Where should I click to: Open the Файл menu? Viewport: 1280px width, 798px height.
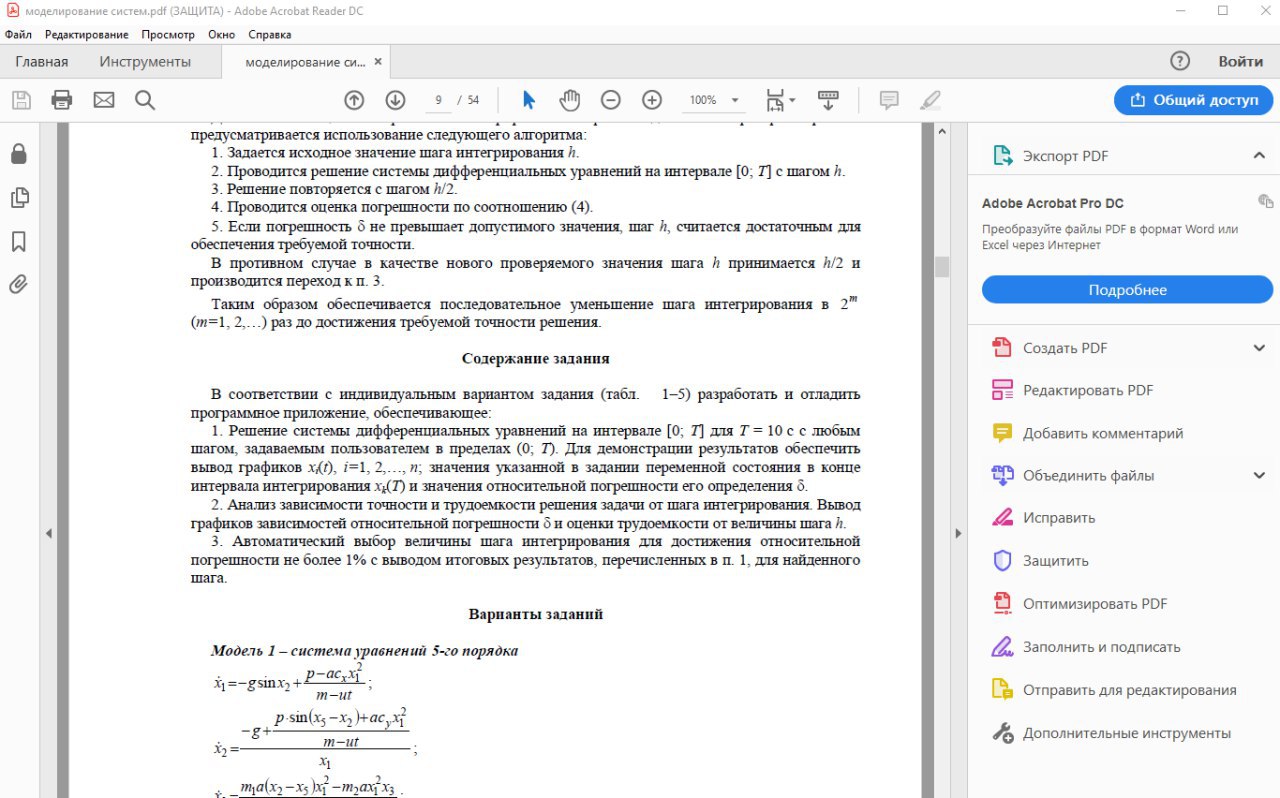(18, 34)
